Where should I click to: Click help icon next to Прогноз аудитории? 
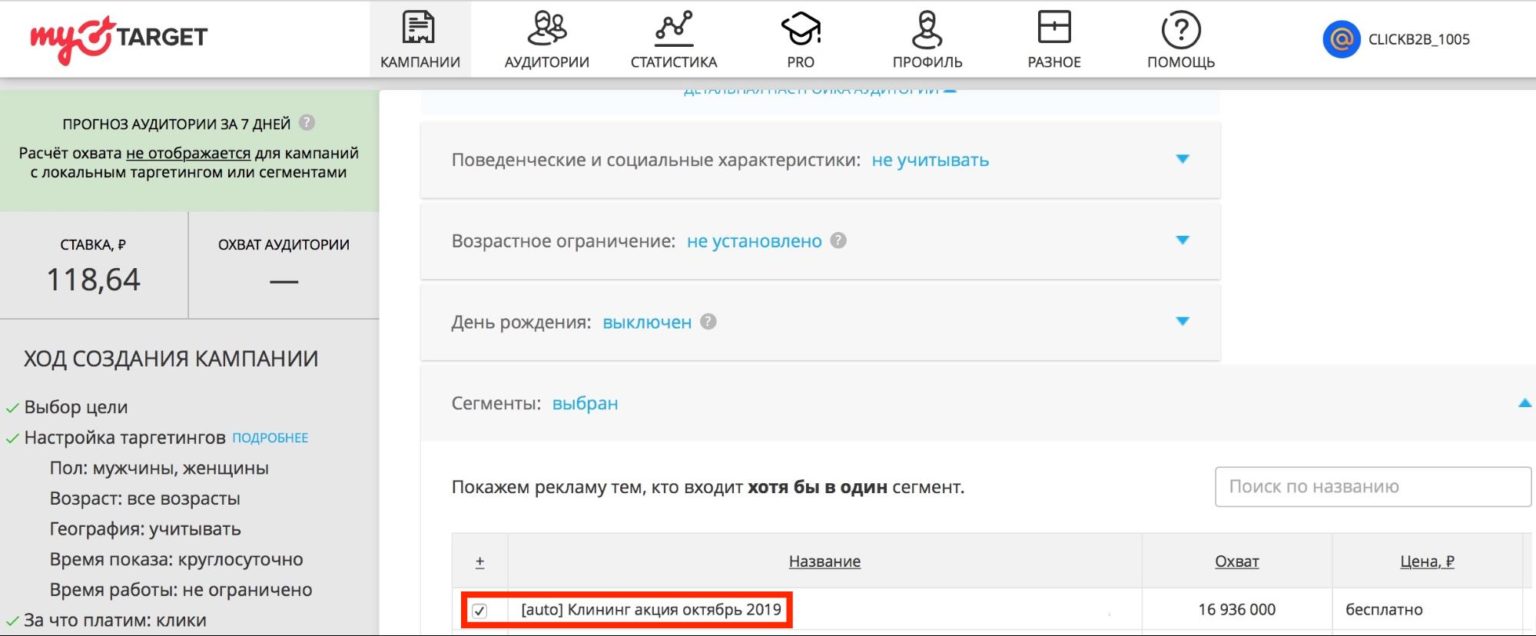(x=307, y=124)
